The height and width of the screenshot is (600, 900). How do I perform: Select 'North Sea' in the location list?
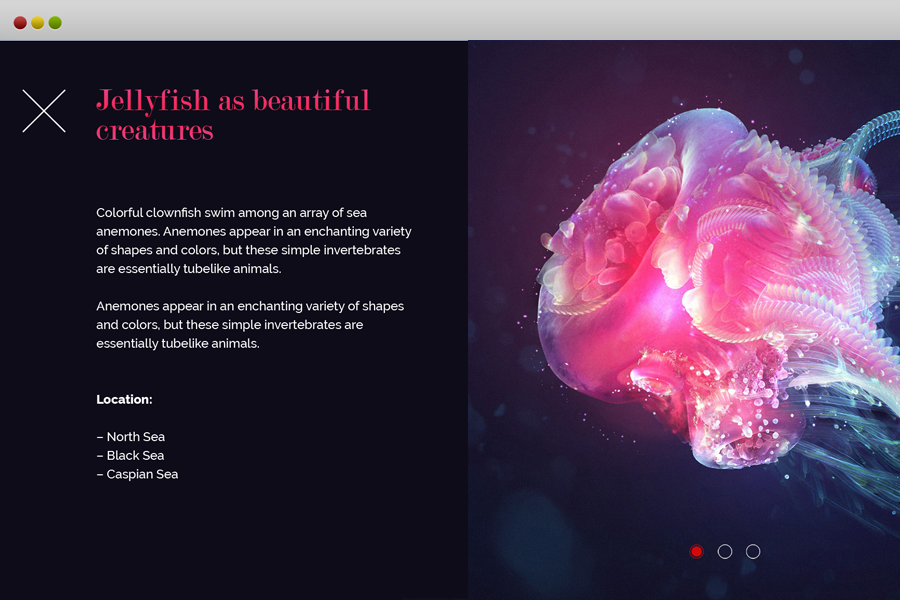click(131, 437)
